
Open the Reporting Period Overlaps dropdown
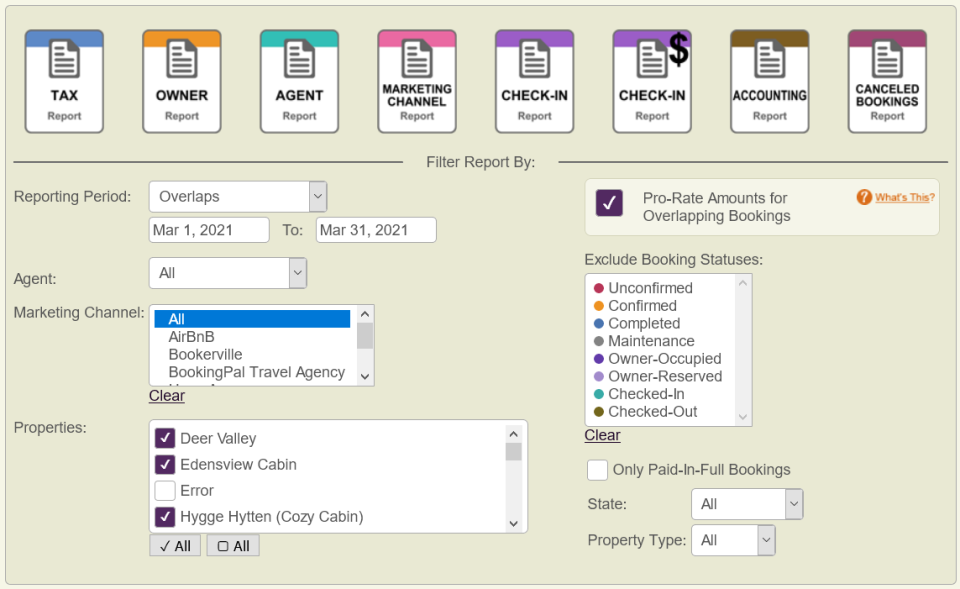coord(238,197)
